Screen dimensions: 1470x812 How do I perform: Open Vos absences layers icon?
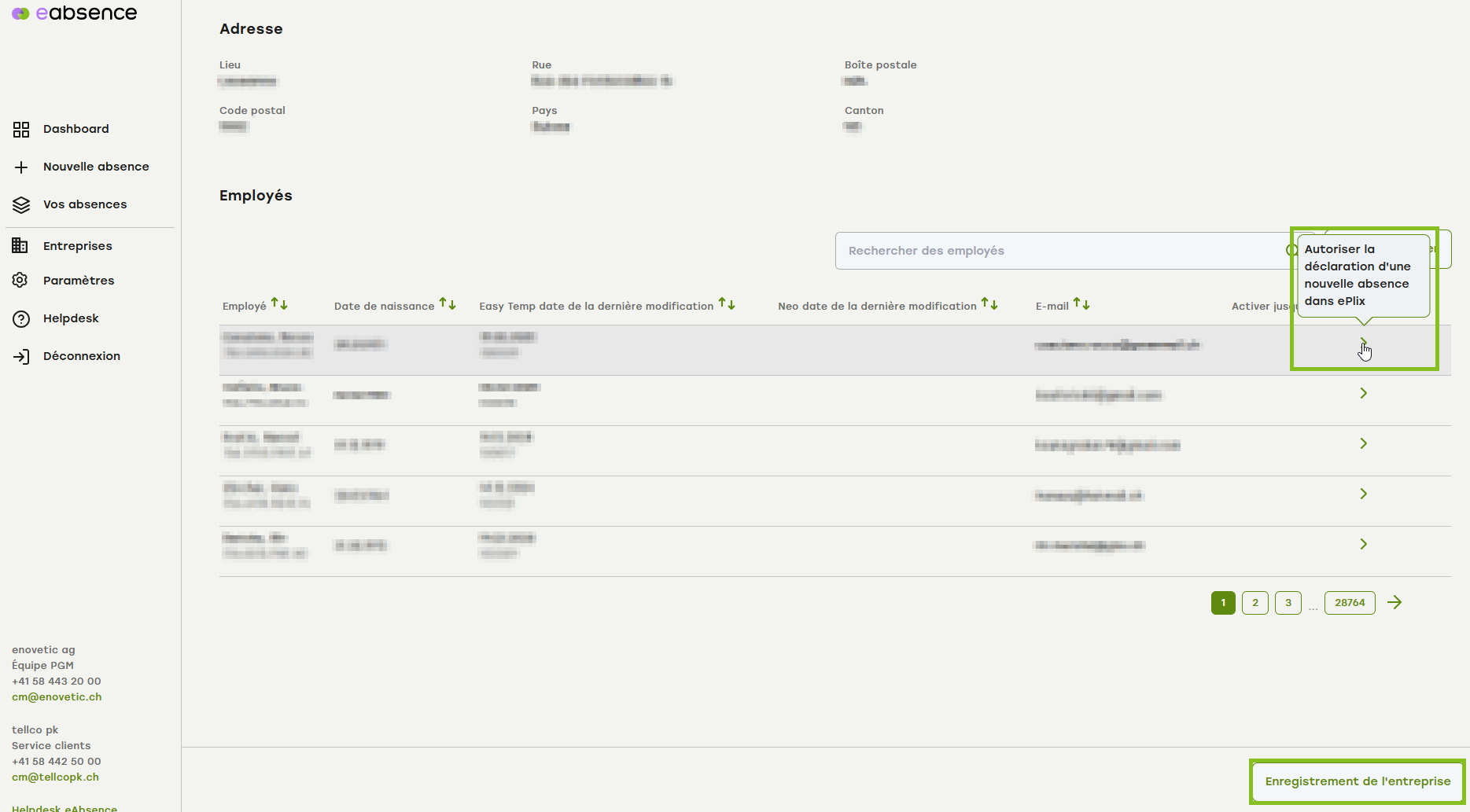(21, 205)
